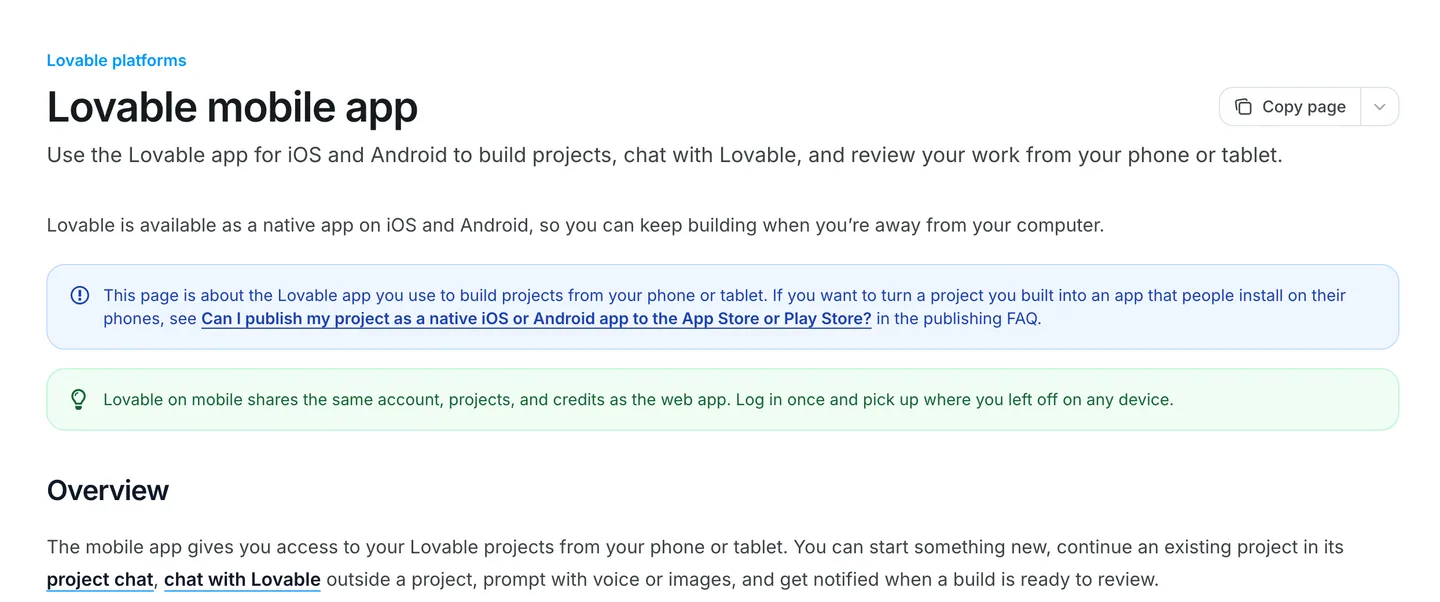This screenshot has width=1440, height=602.
Task: Click the tip text about sharing same account
Action: pos(638,399)
